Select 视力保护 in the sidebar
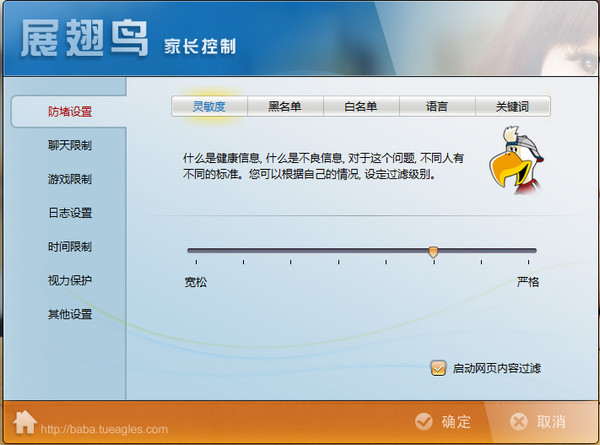This screenshot has height=445, width=600. click(69, 280)
